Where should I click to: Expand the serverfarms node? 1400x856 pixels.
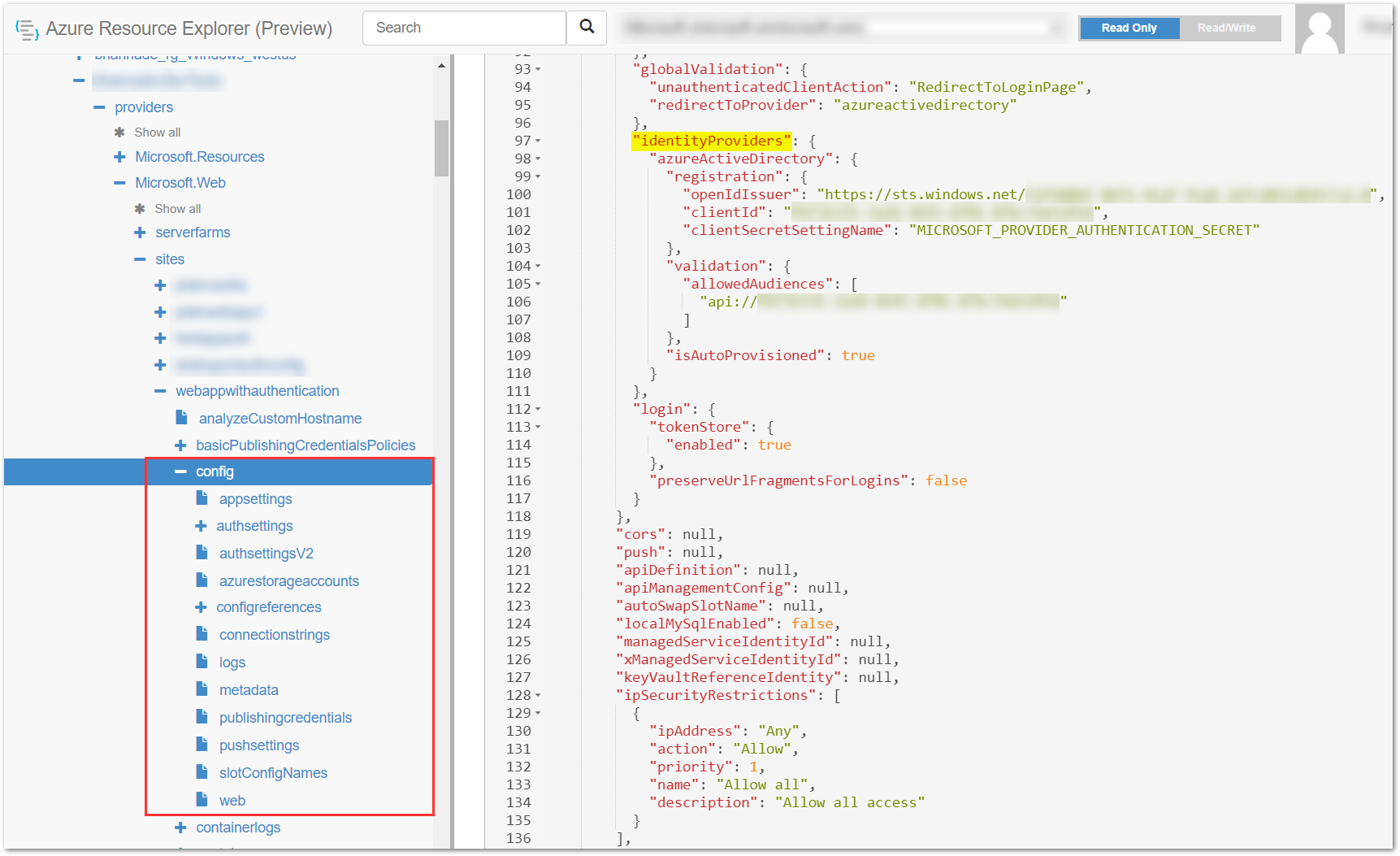(x=140, y=232)
